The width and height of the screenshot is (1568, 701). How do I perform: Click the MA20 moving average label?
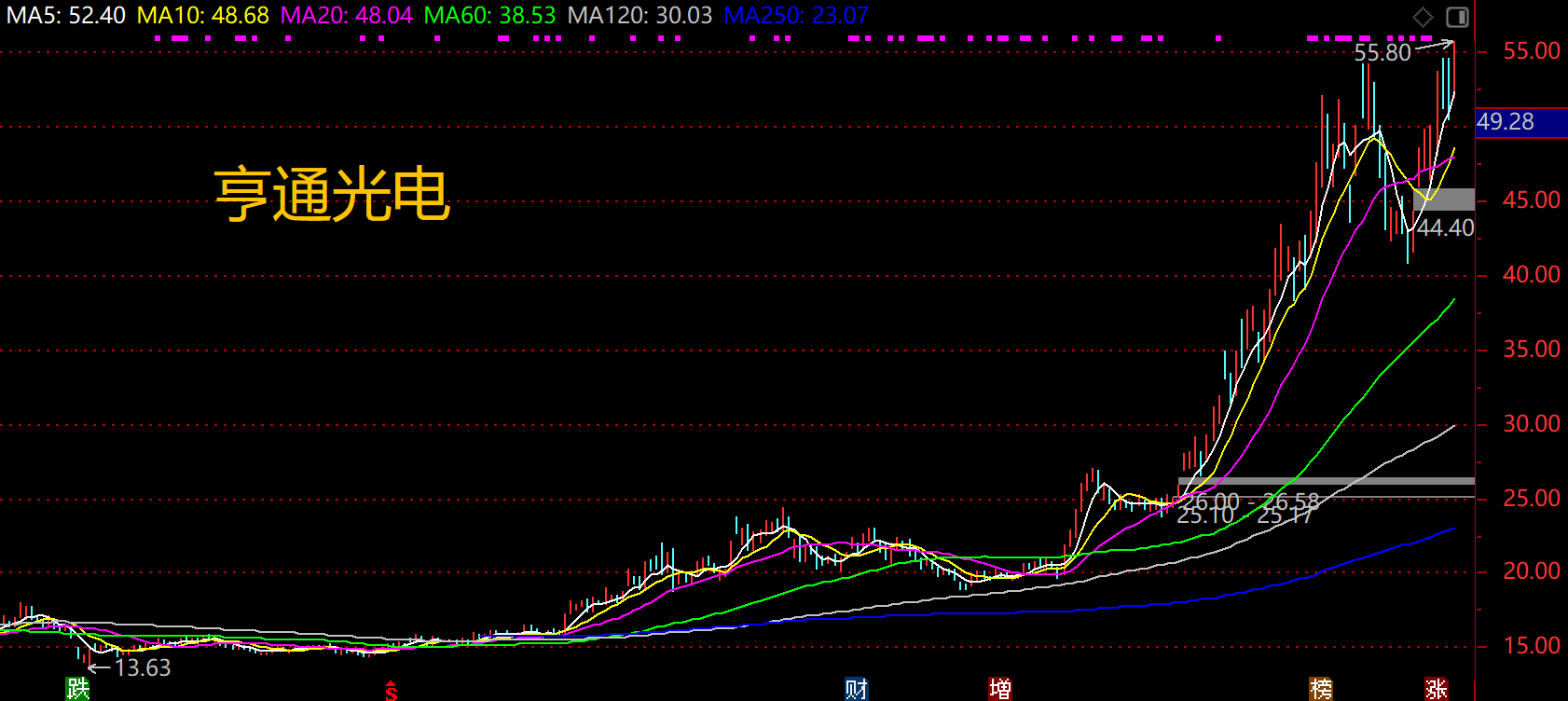346,16
